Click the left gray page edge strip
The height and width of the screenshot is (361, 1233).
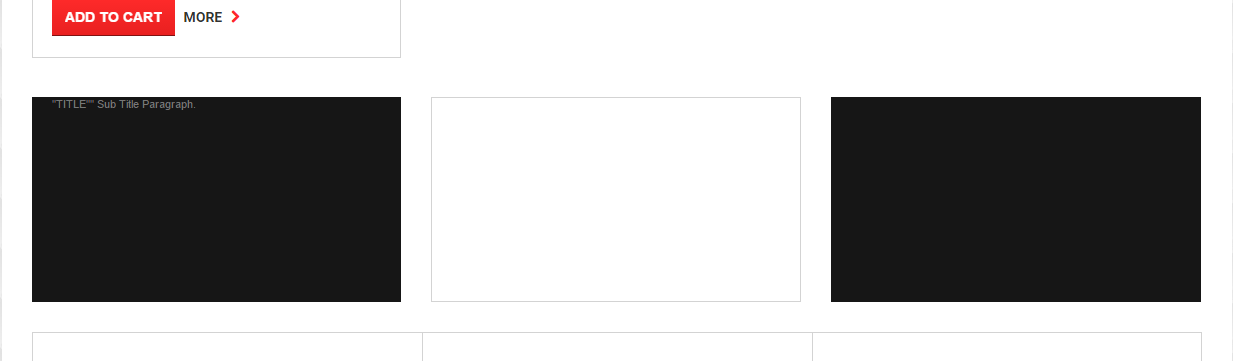pyautogui.click(x=2, y=180)
